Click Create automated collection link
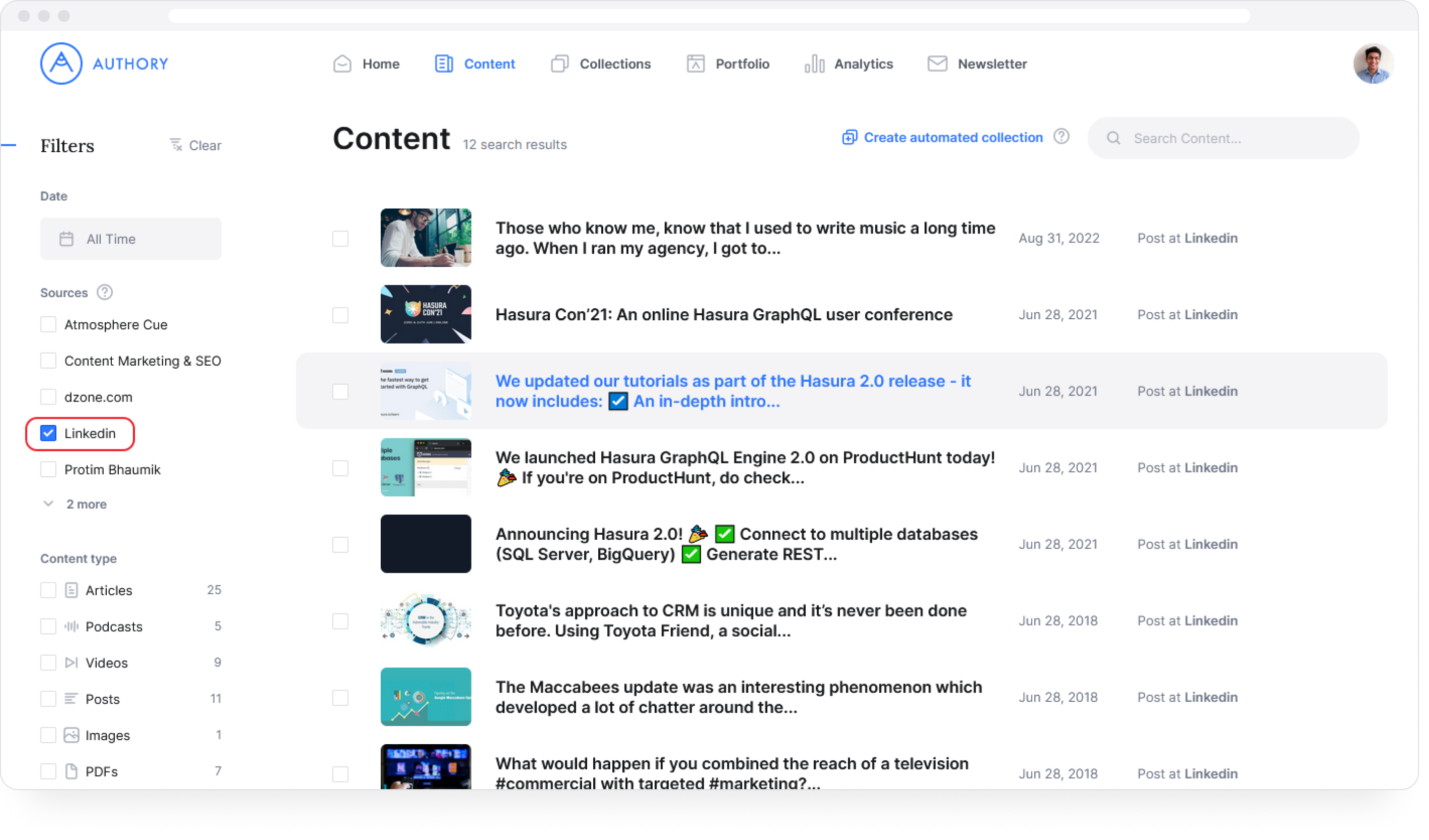Screen dimensions: 1429x840 [942, 138]
